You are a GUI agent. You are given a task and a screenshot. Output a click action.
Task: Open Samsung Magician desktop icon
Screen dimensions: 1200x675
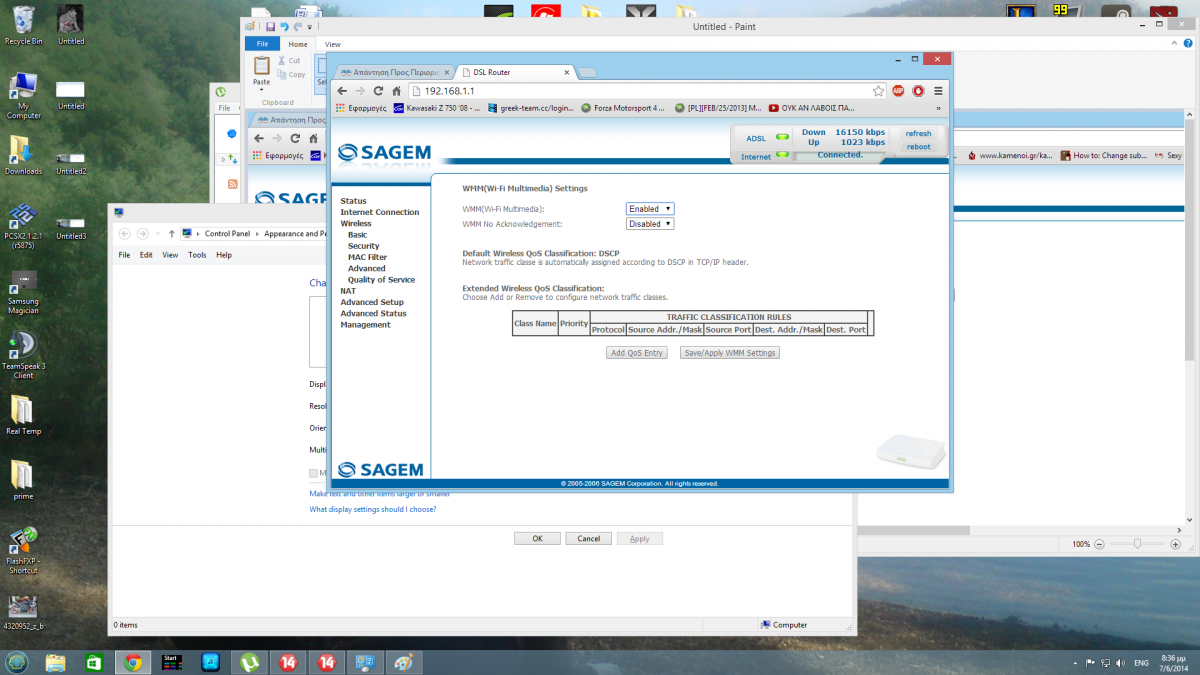pos(23,292)
